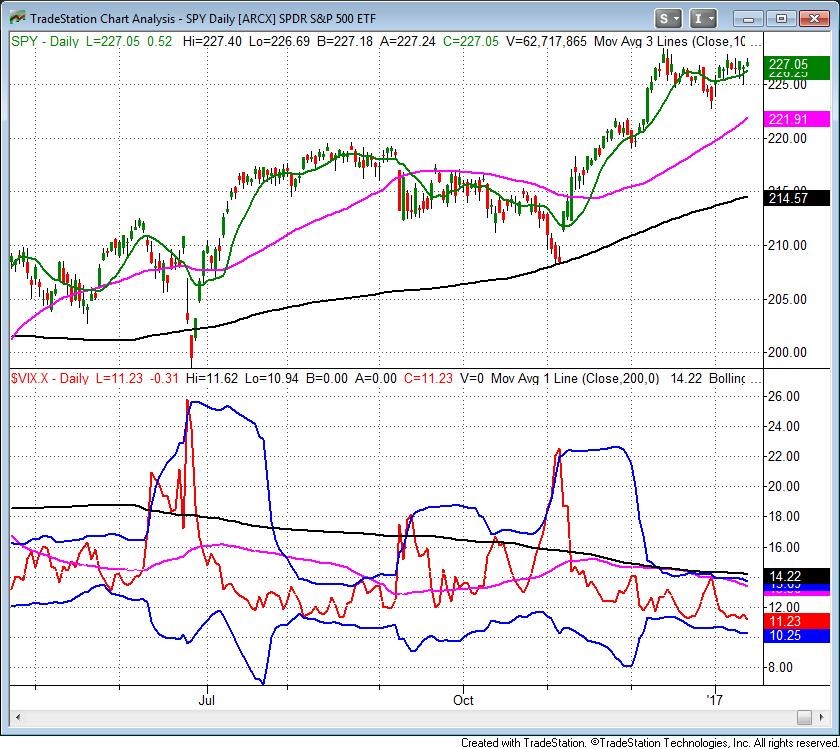Click the 'Bolling' indicator label in VIX line
The width and height of the screenshot is (840, 749).
coord(727,378)
